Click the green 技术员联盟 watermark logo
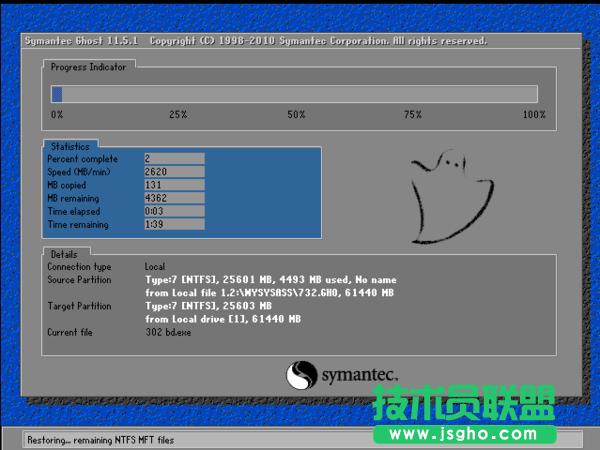 click(462, 404)
